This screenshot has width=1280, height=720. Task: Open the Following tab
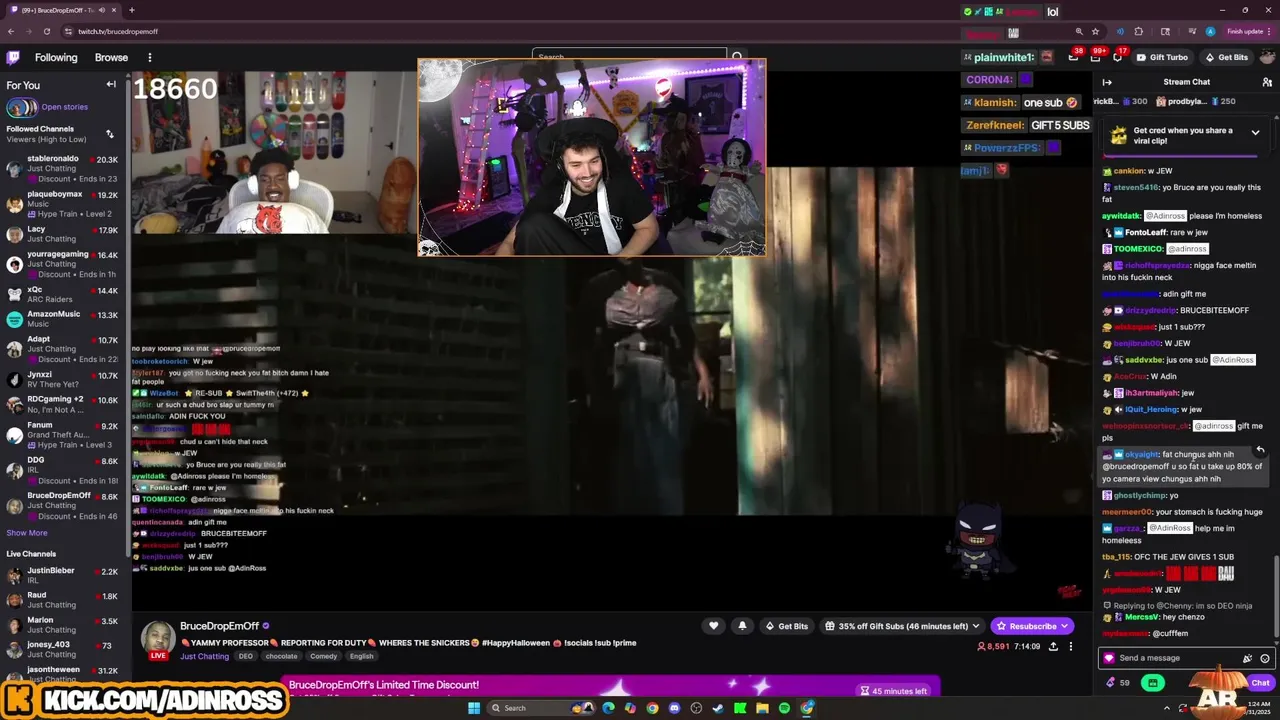tap(56, 58)
